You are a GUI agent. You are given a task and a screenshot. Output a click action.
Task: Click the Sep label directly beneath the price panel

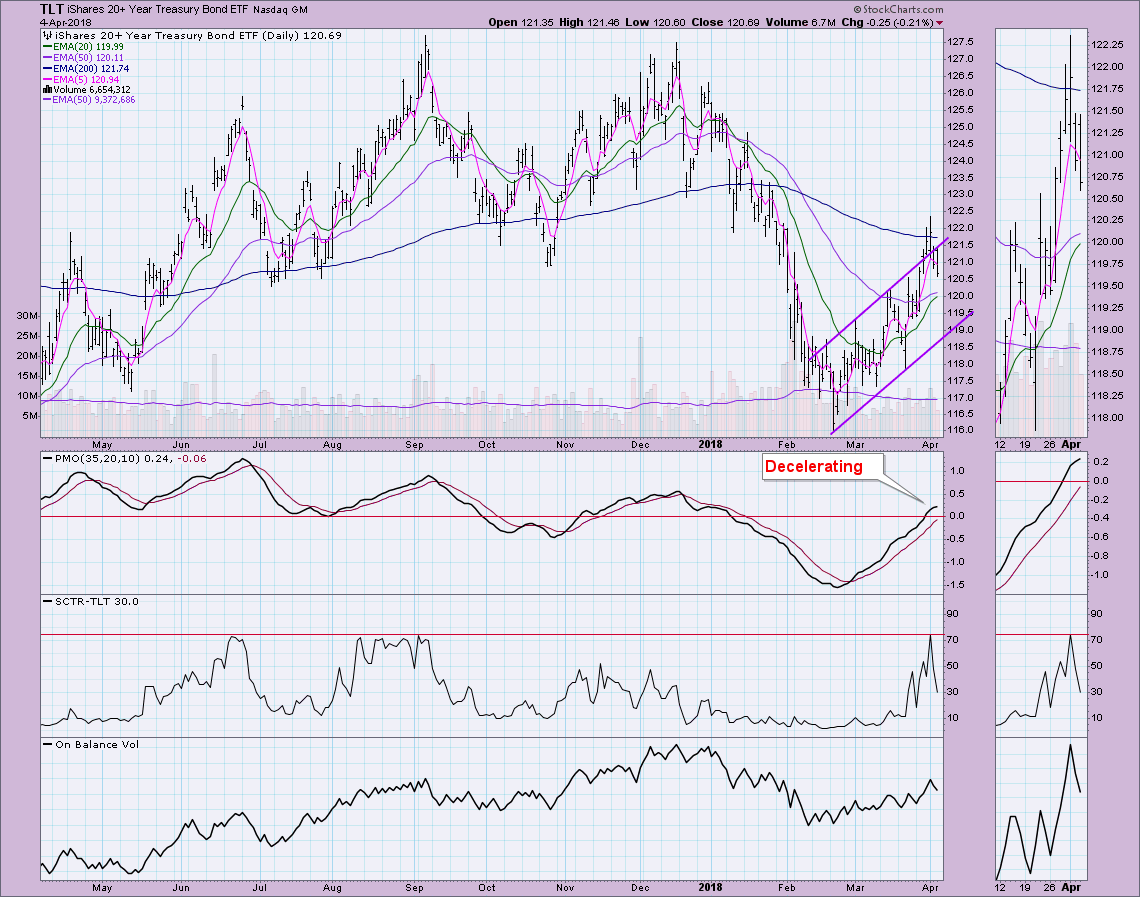point(414,444)
